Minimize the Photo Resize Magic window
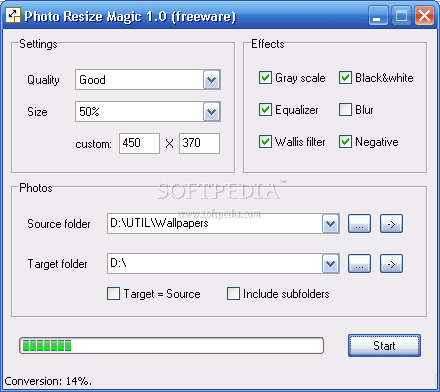The image size is (440, 392). (378, 16)
